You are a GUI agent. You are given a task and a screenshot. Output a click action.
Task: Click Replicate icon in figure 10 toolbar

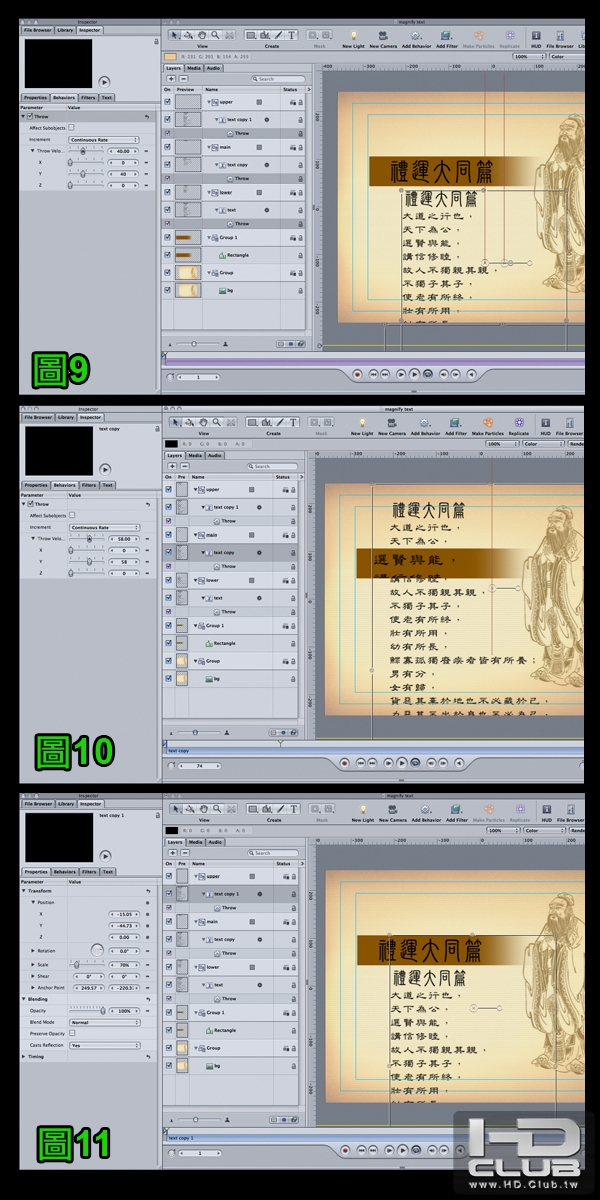tap(518, 421)
